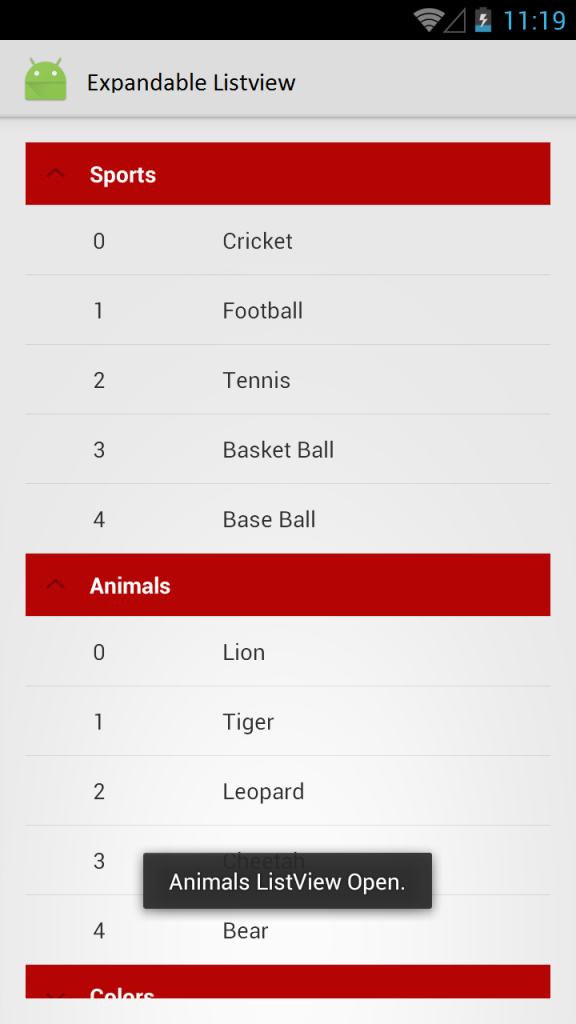Choose the Tiger item
The width and height of the screenshot is (576, 1024).
pos(288,721)
